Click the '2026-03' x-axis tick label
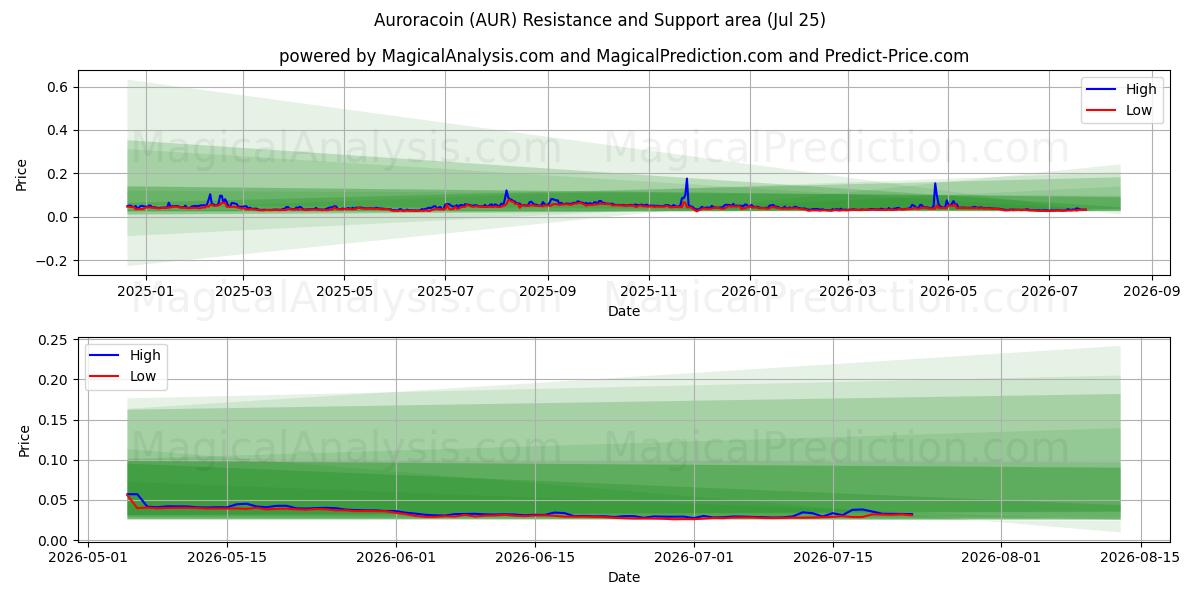 pos(847,294)
